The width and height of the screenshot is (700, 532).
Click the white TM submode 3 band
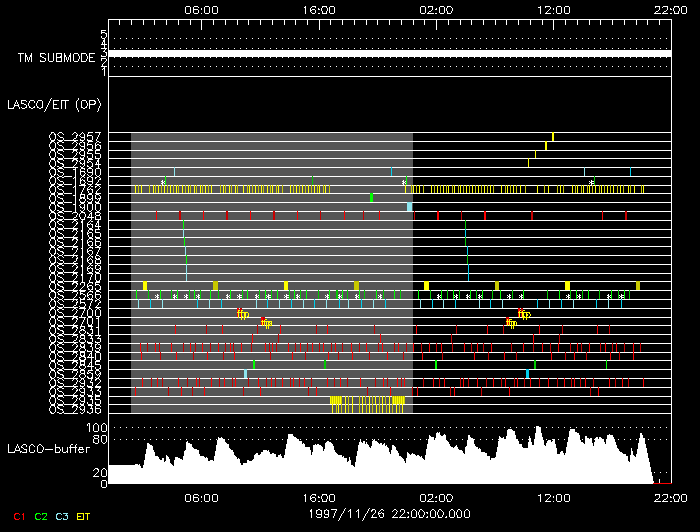(390, 54)
